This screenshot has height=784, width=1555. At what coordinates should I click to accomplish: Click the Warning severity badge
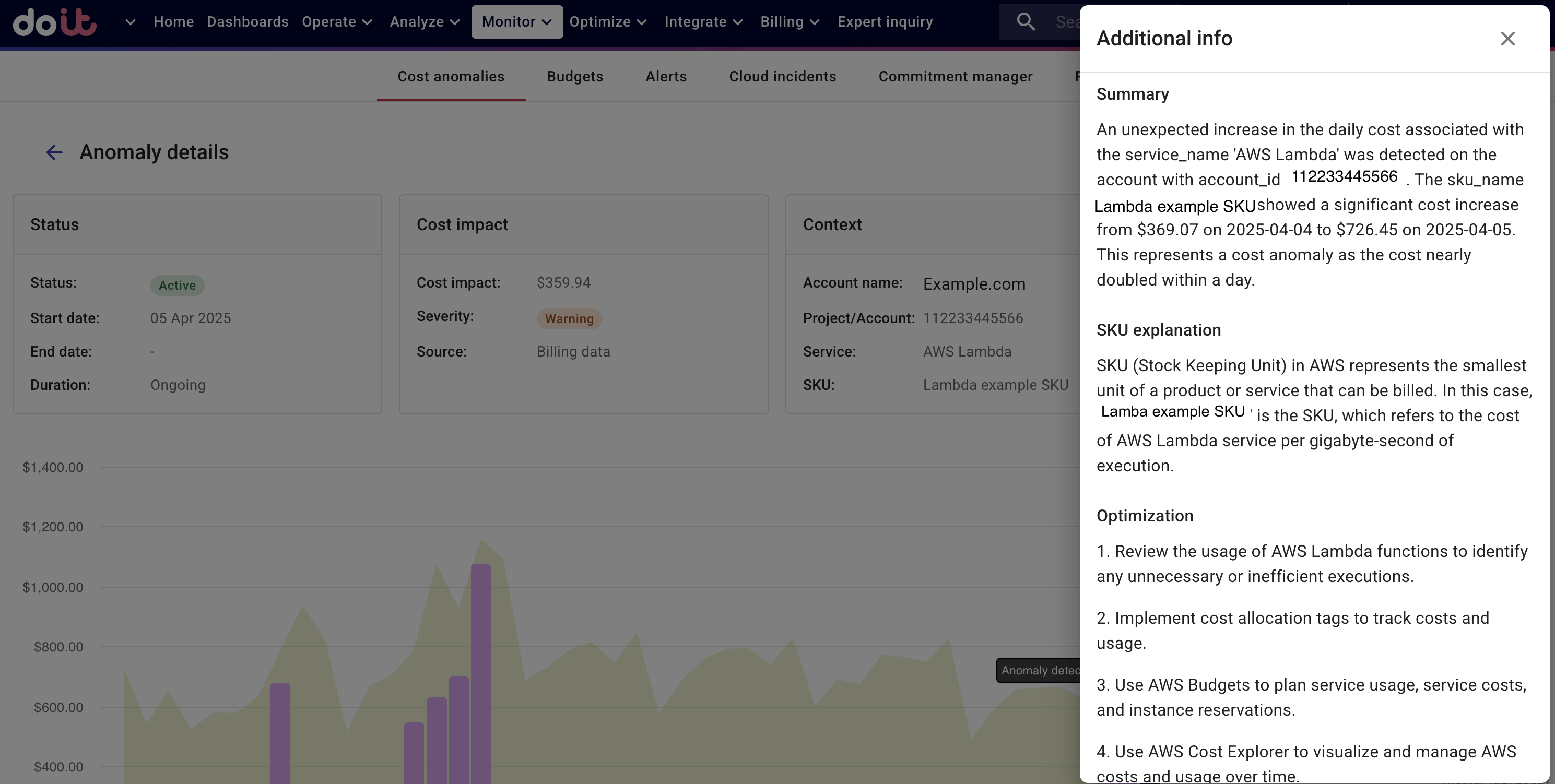coord(569,319)
